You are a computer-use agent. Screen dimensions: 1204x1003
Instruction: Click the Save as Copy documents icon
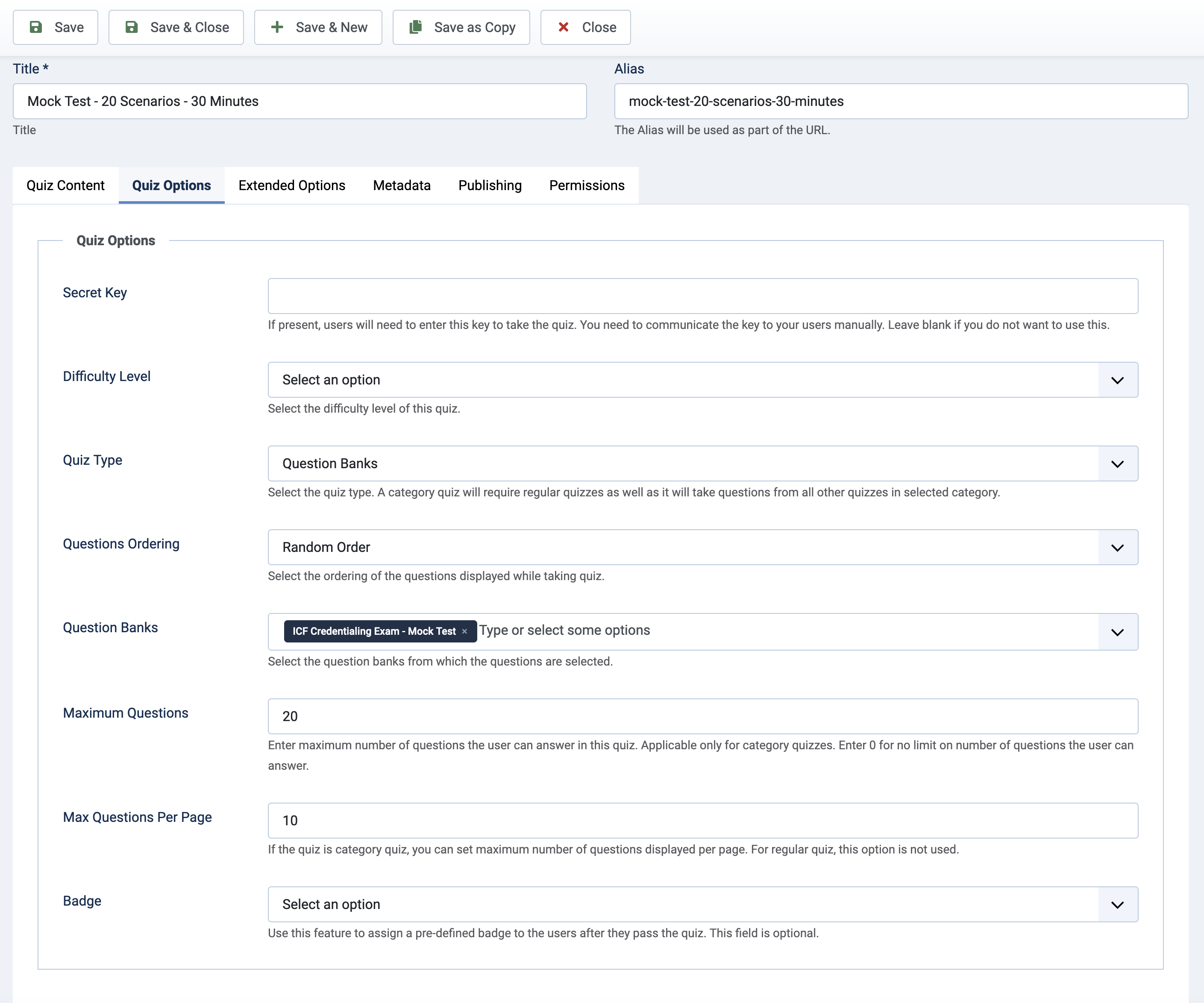[x=416, y=27]
